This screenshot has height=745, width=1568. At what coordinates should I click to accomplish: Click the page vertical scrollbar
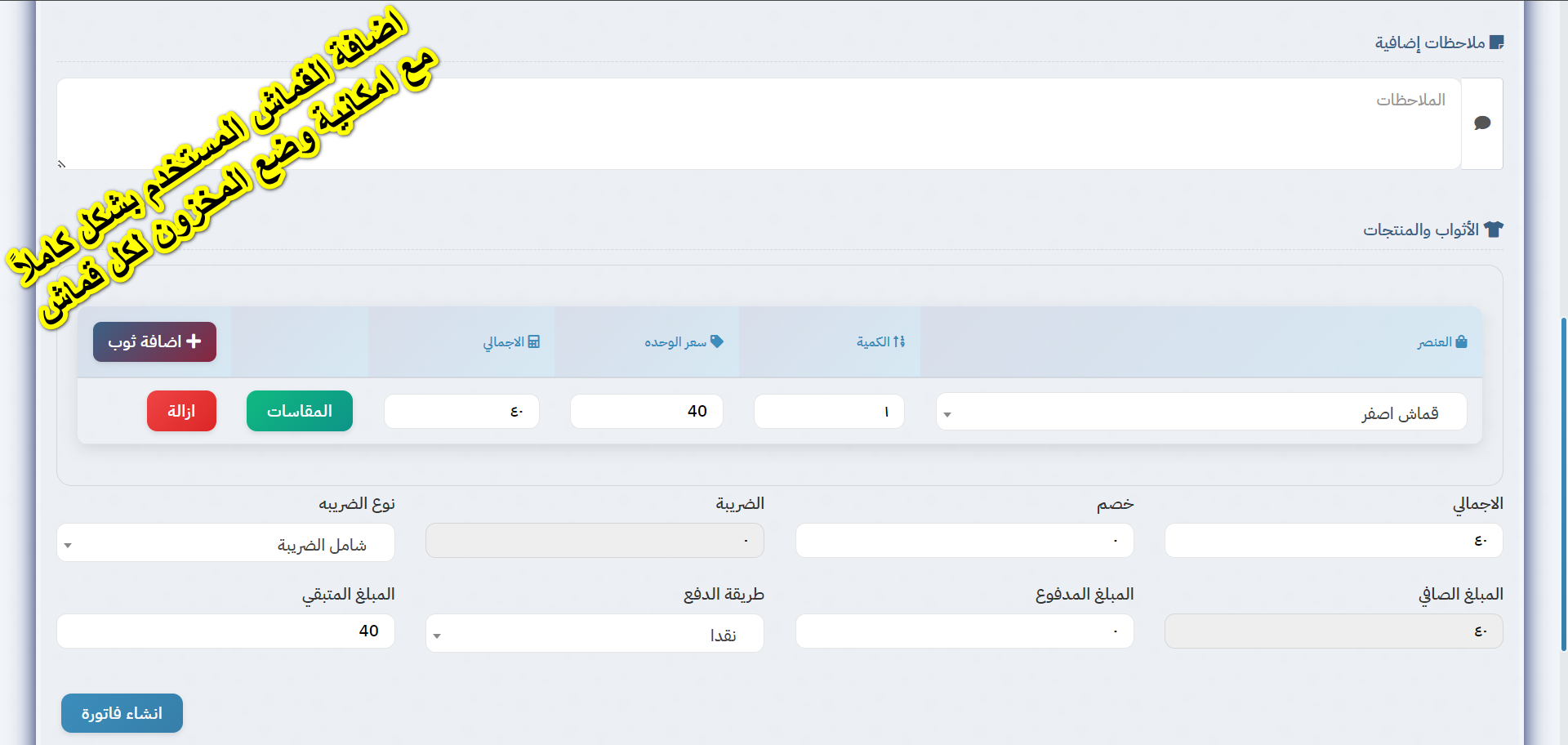click(1564, 484)
